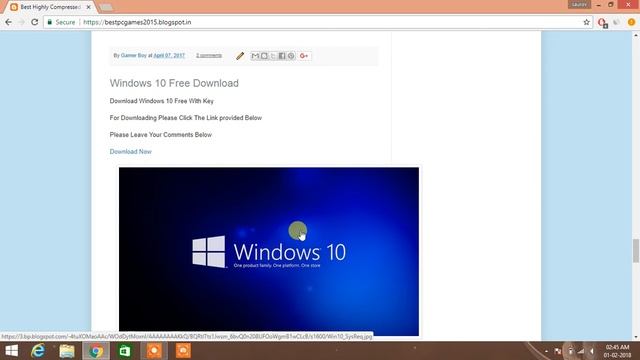Screen dimensions: 640x360
Task: Reload the page with the refresh icon
Action: point(35,22)
